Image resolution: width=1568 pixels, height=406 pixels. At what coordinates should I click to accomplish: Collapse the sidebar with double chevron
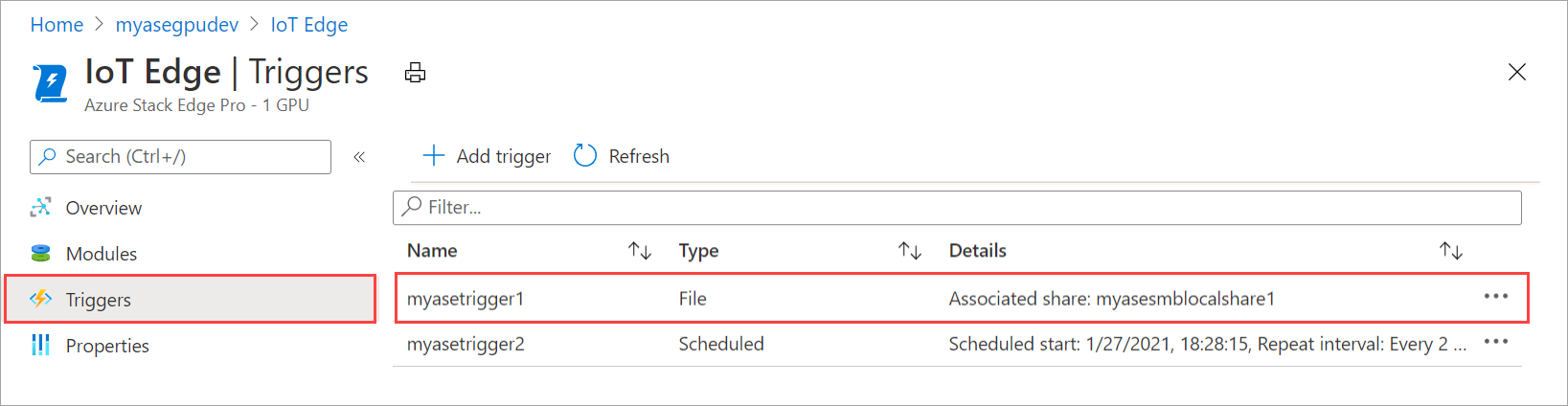coord(359,157)
